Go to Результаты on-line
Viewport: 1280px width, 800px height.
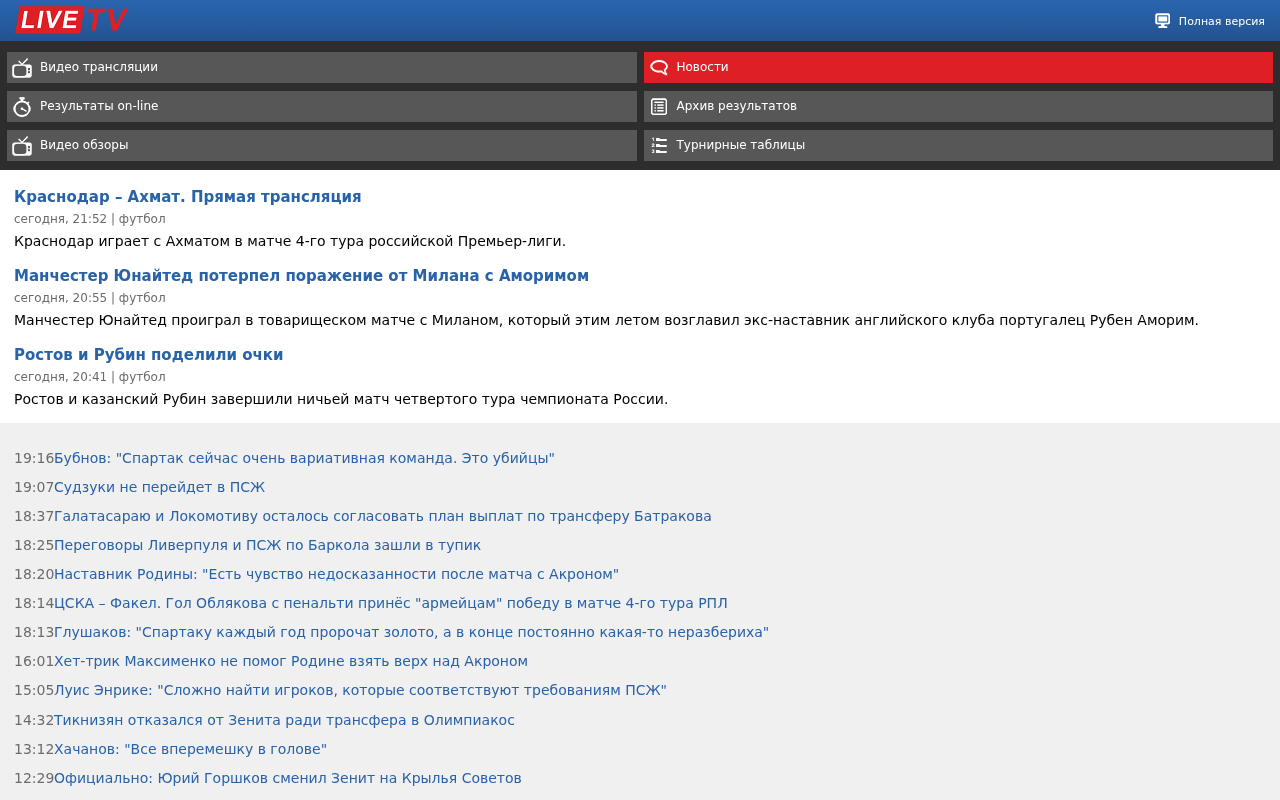(322, 106)
